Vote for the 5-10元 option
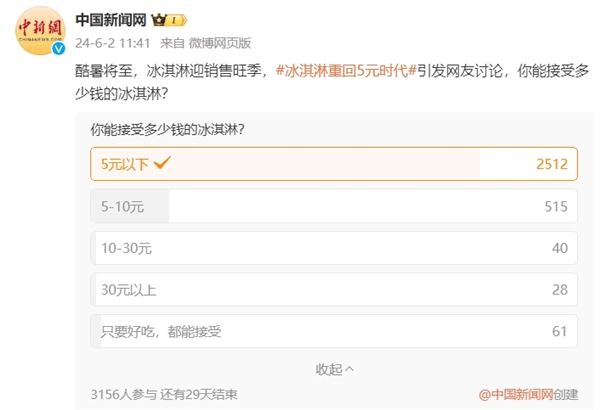The height and width of the screenshot is (410, 600). coord(334,206)
